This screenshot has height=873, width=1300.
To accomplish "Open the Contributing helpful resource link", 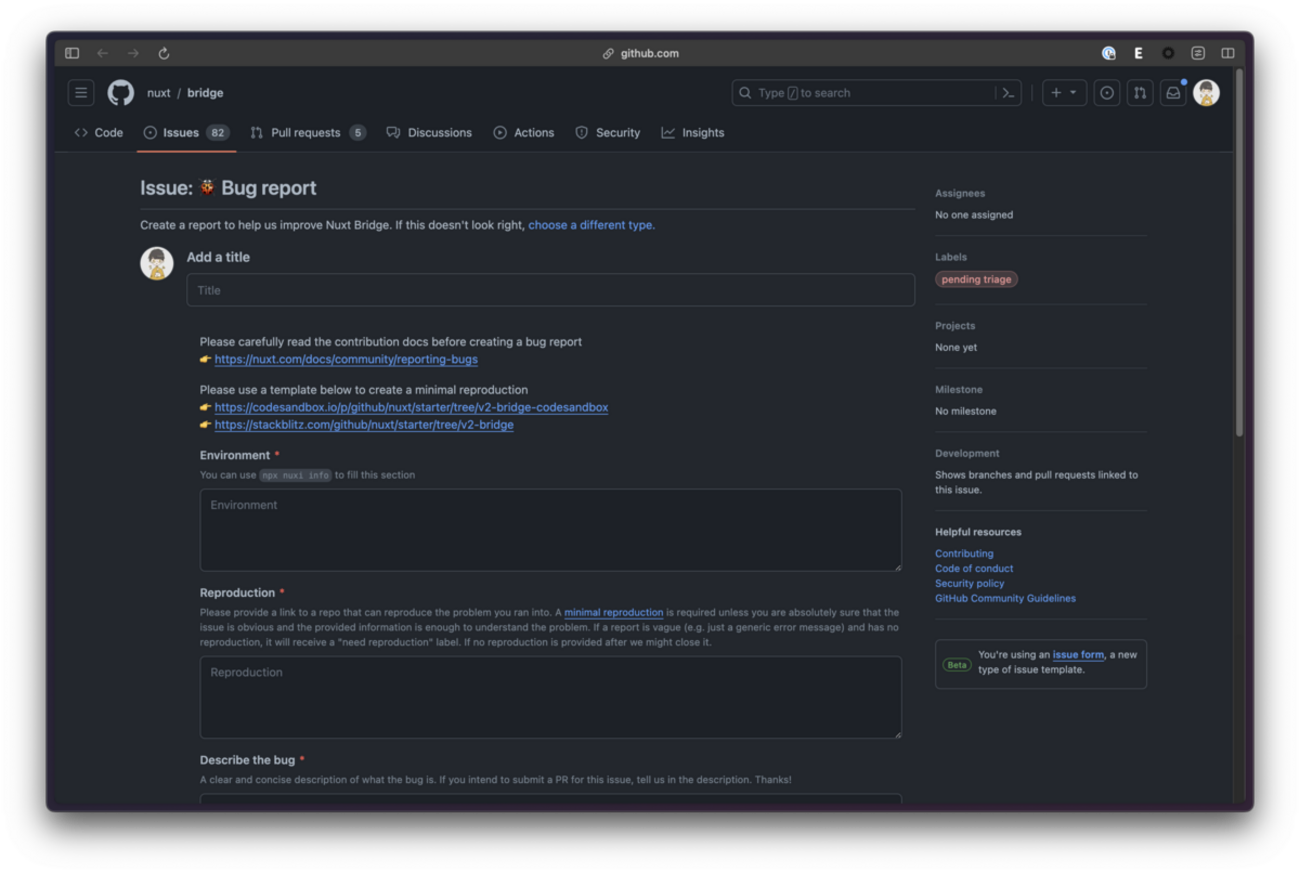I will pos(964,553).
